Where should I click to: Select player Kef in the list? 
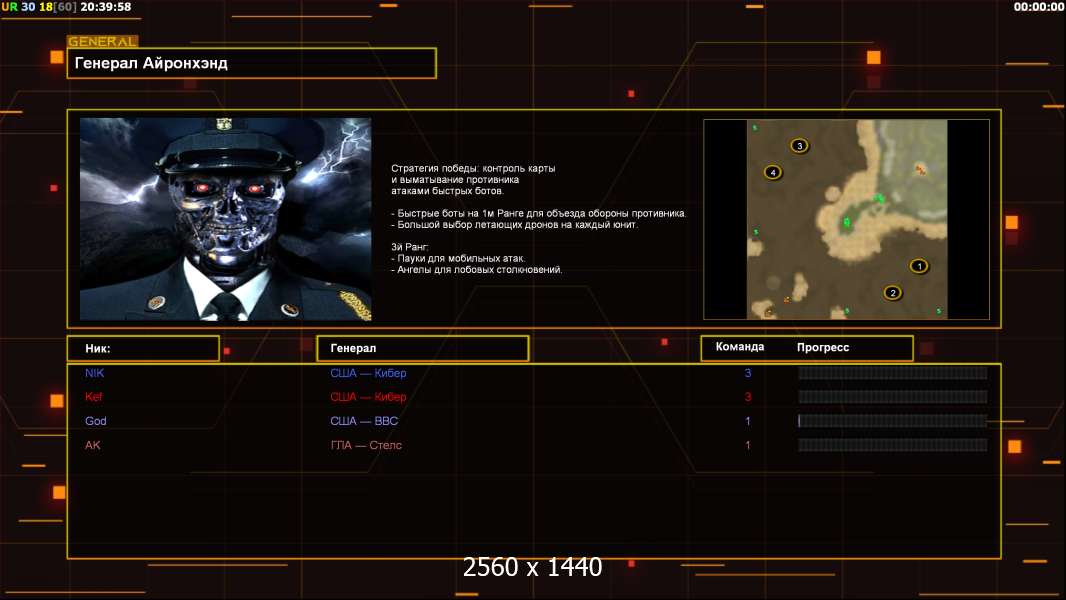coord(93,396)
